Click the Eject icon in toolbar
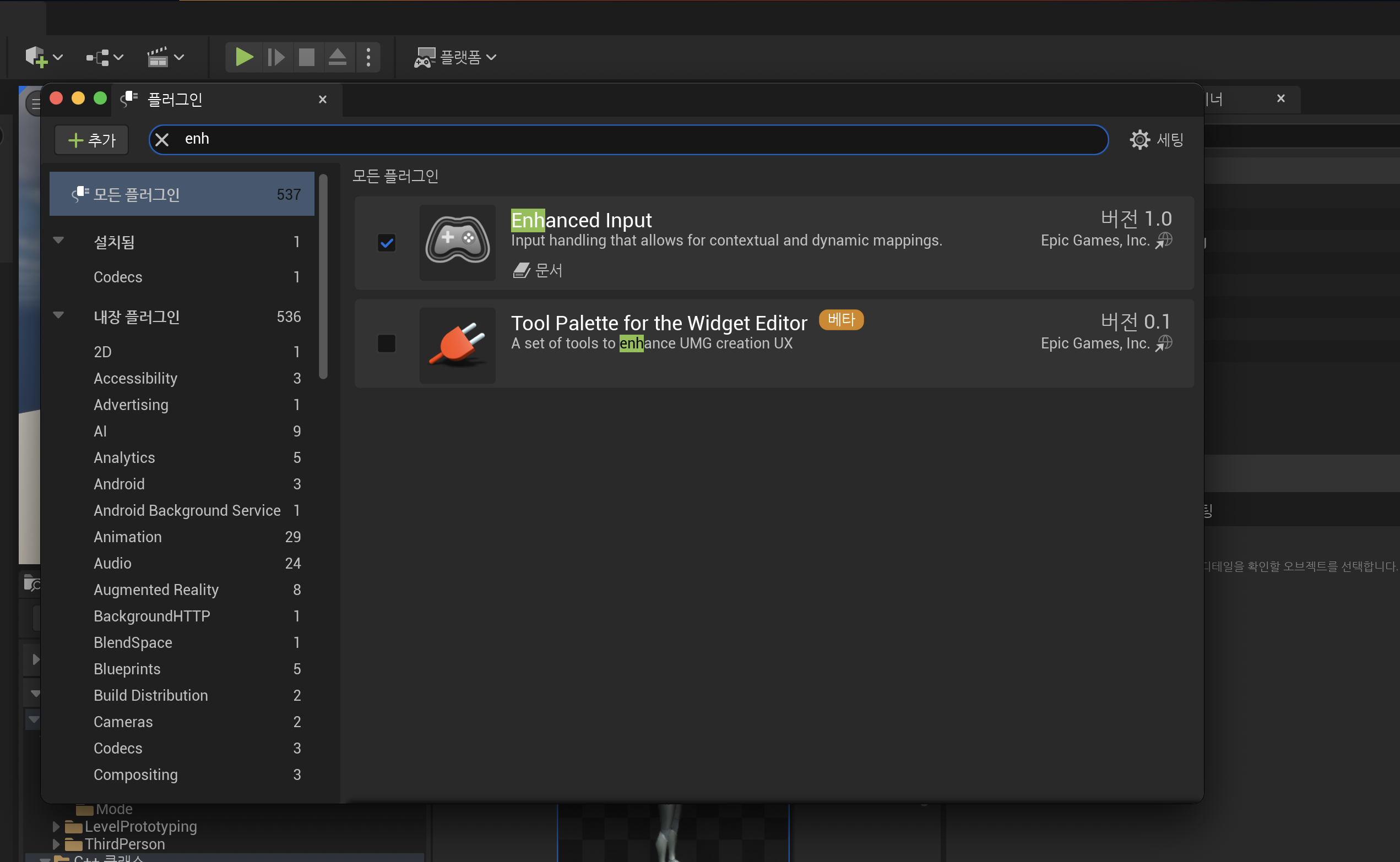This screenshot has width=1400, height=862. pos(338,57)
